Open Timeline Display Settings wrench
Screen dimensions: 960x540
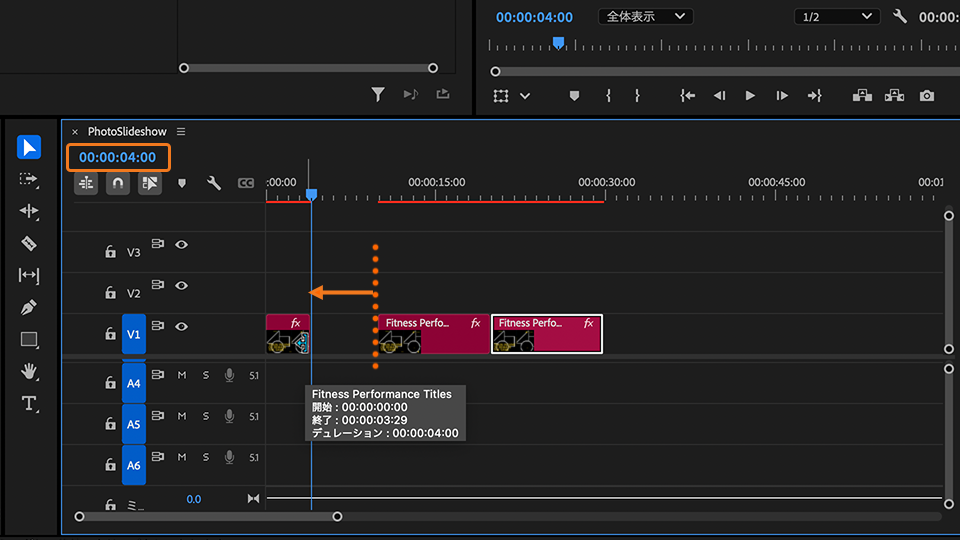[214, 183]
